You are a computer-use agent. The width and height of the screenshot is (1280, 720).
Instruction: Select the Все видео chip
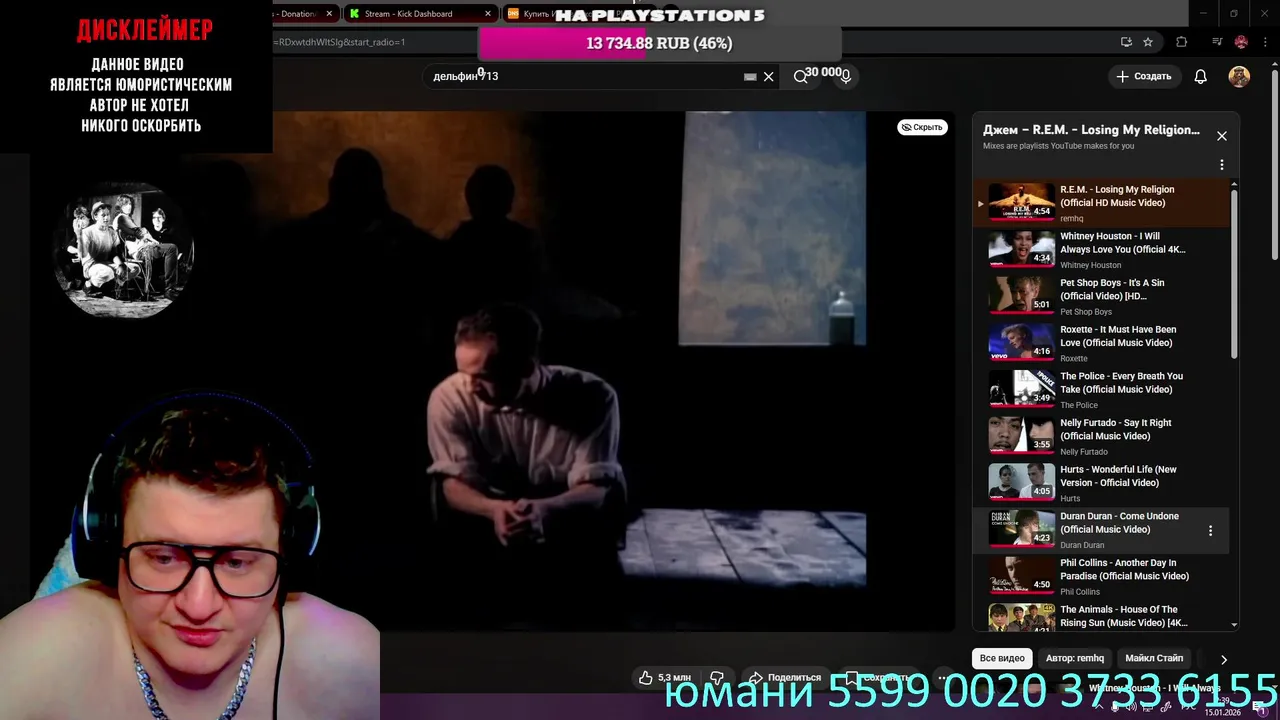tap(1002, 659)
